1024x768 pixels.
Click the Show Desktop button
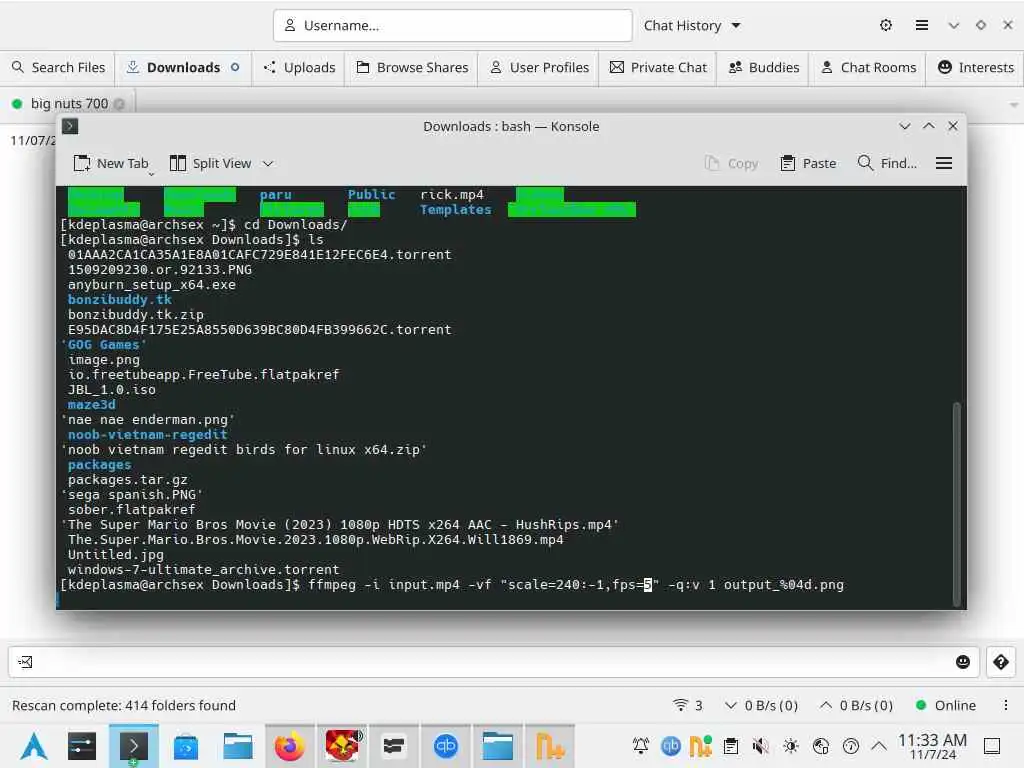click(992, 746)
